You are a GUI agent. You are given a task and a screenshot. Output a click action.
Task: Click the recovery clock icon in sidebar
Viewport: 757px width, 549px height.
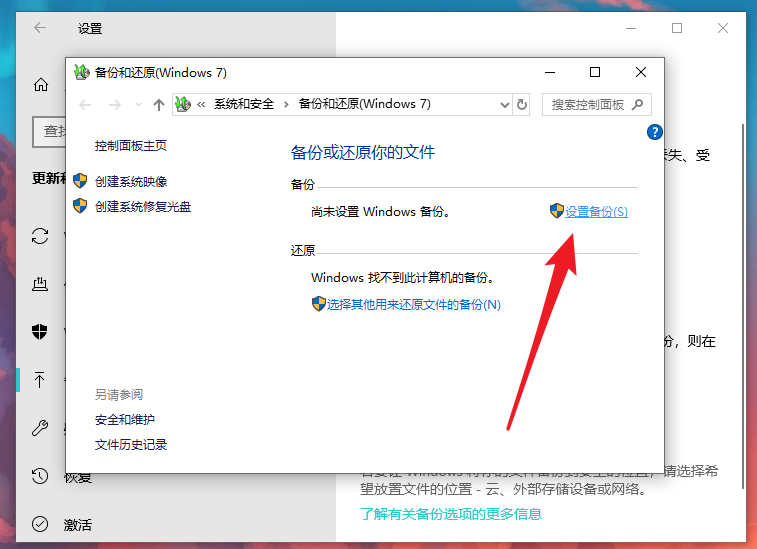point(40,476)
